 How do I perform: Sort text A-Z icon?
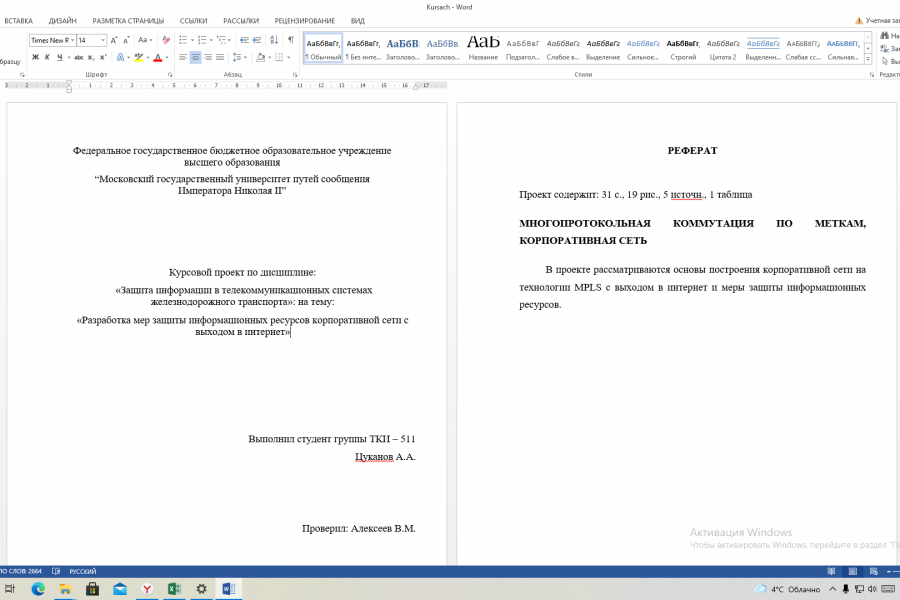274,40
